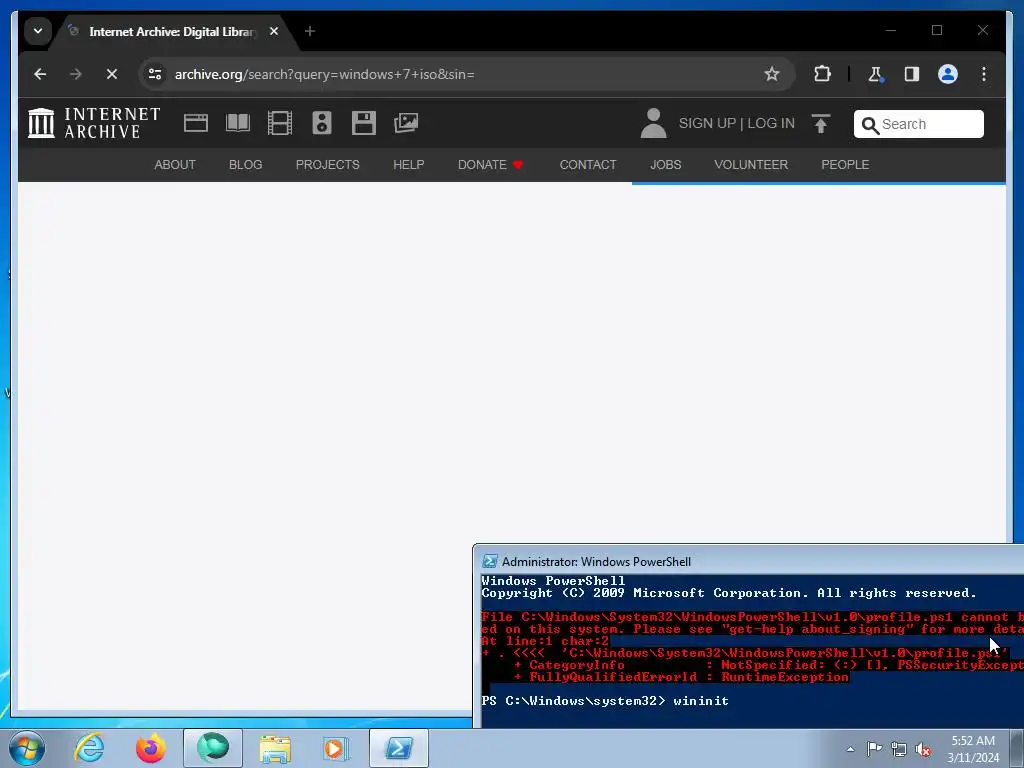Image resolution: width=1024 pixels, height=768 pixels.
Task: Open the HELP page
Action: tap(409, 165)
